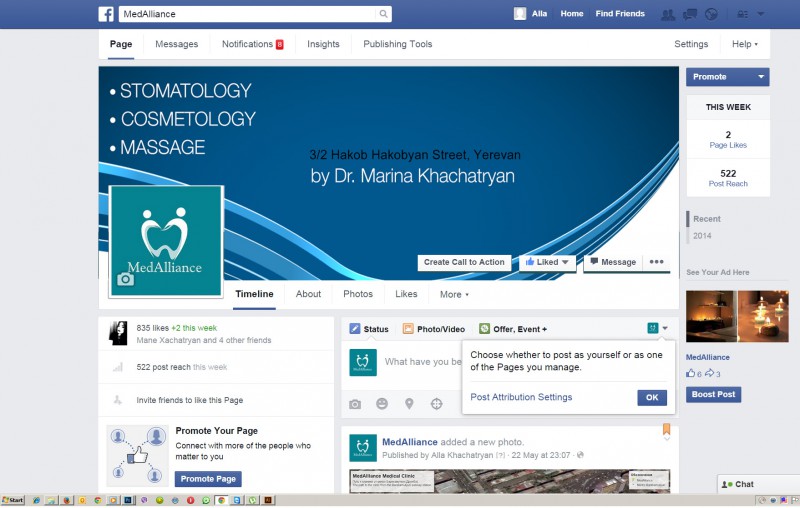Open Photoshop from the taskbar
The image size is (800, 508).
pyautogui.click(x=128, y=500)
